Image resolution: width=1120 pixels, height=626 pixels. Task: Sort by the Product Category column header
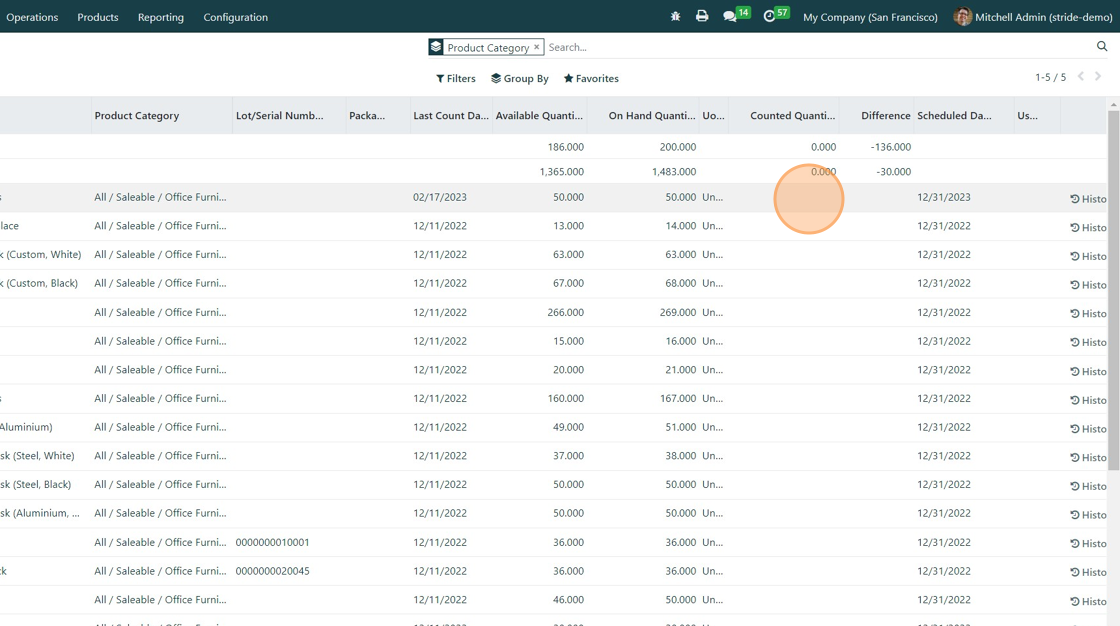pyautogui.click(x=137, y=116)
